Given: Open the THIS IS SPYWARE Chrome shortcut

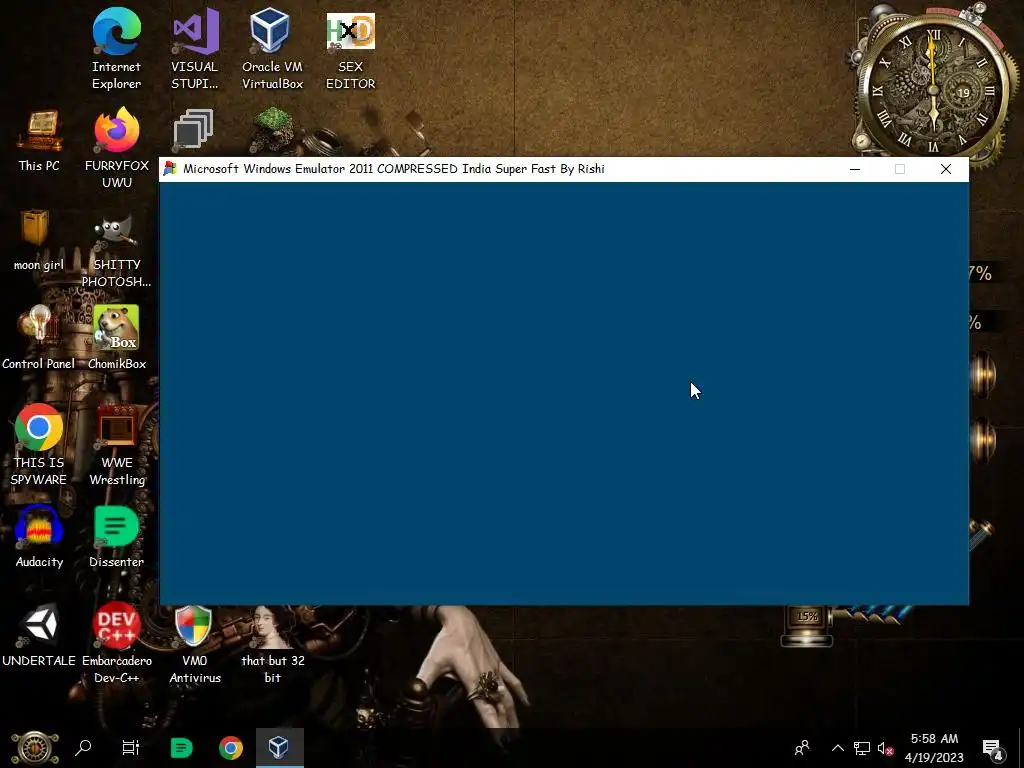Looking at the screenshot, I should (x=39, y=445).
